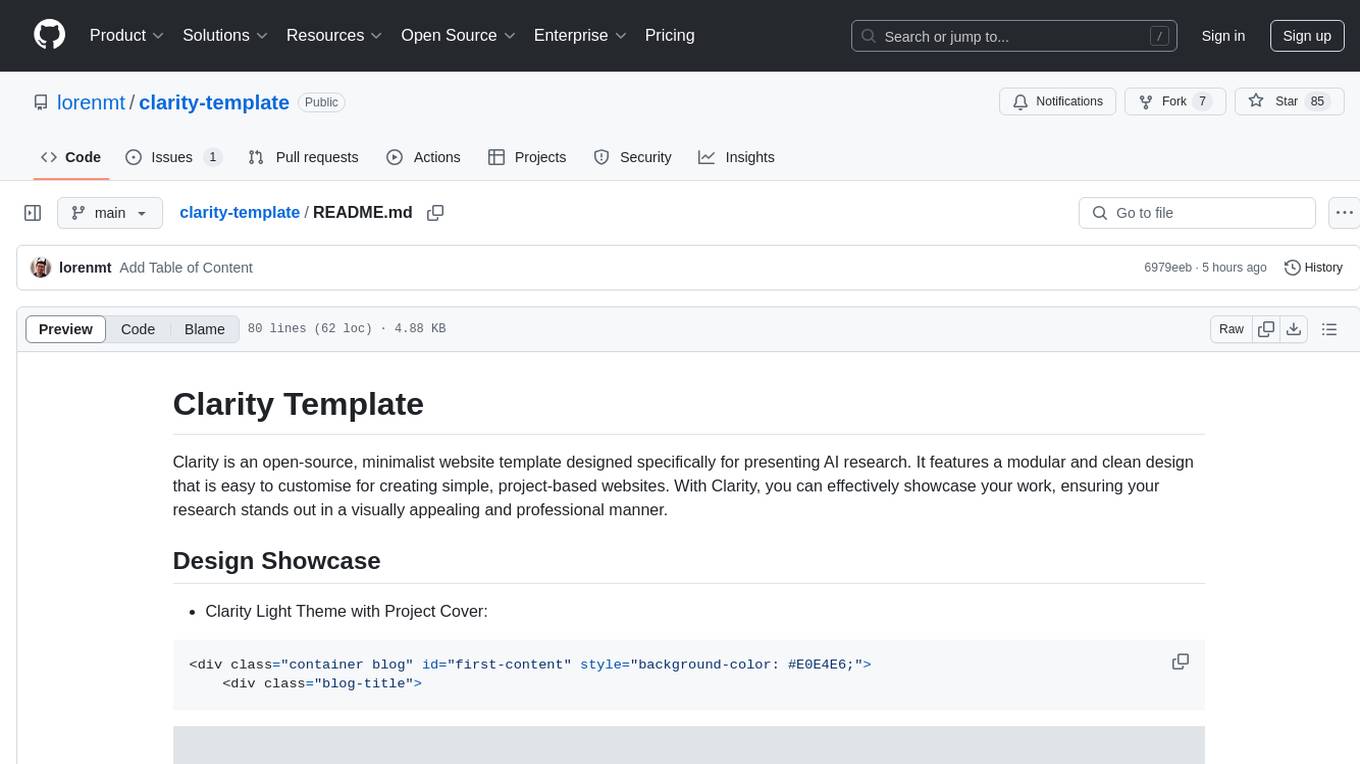Open the Projects tab

tap(527, 157)
